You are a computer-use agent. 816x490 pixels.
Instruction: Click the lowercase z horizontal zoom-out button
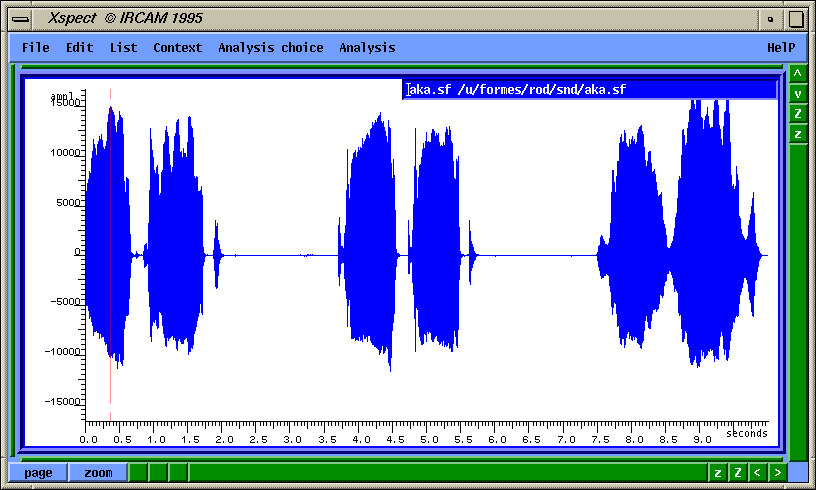(x=718, y=473)
